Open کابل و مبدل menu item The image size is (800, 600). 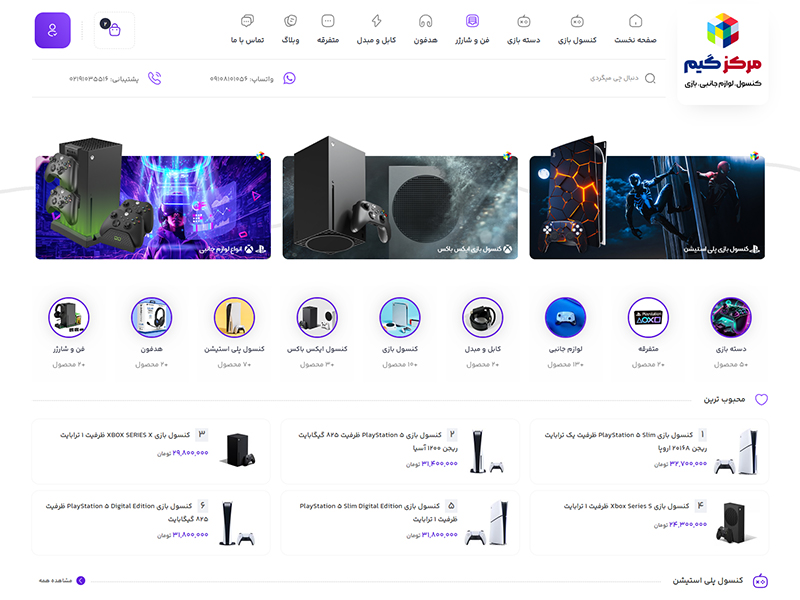(x=377, y=40)
